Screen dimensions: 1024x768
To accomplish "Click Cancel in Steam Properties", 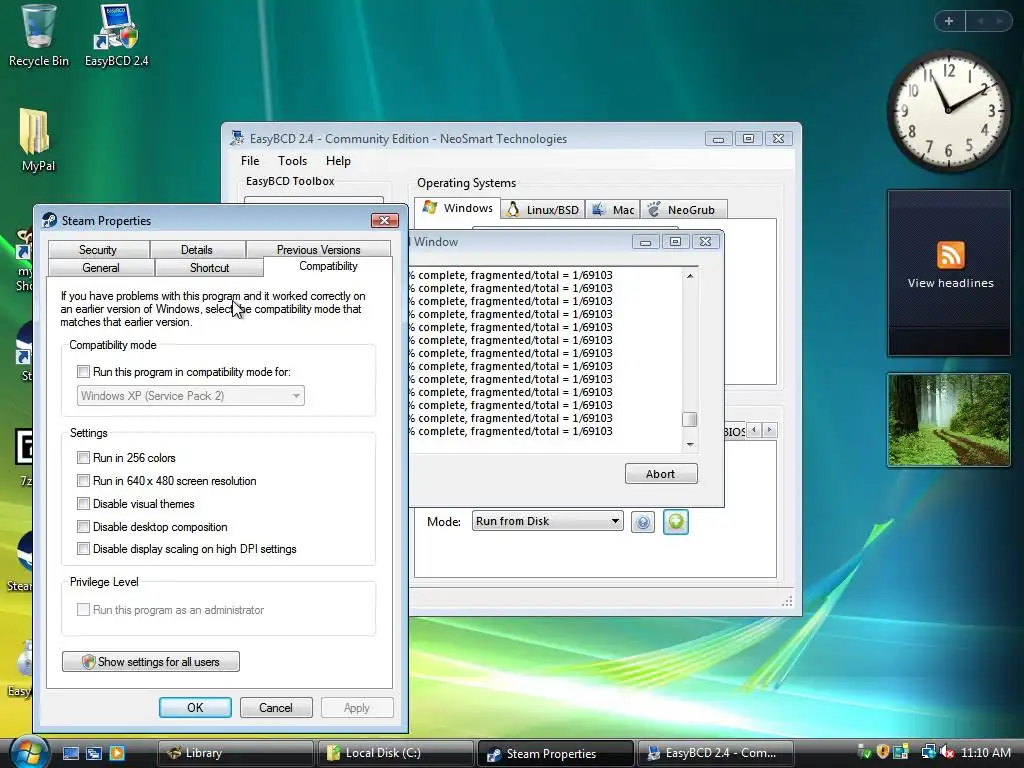I will pos(276,707).
